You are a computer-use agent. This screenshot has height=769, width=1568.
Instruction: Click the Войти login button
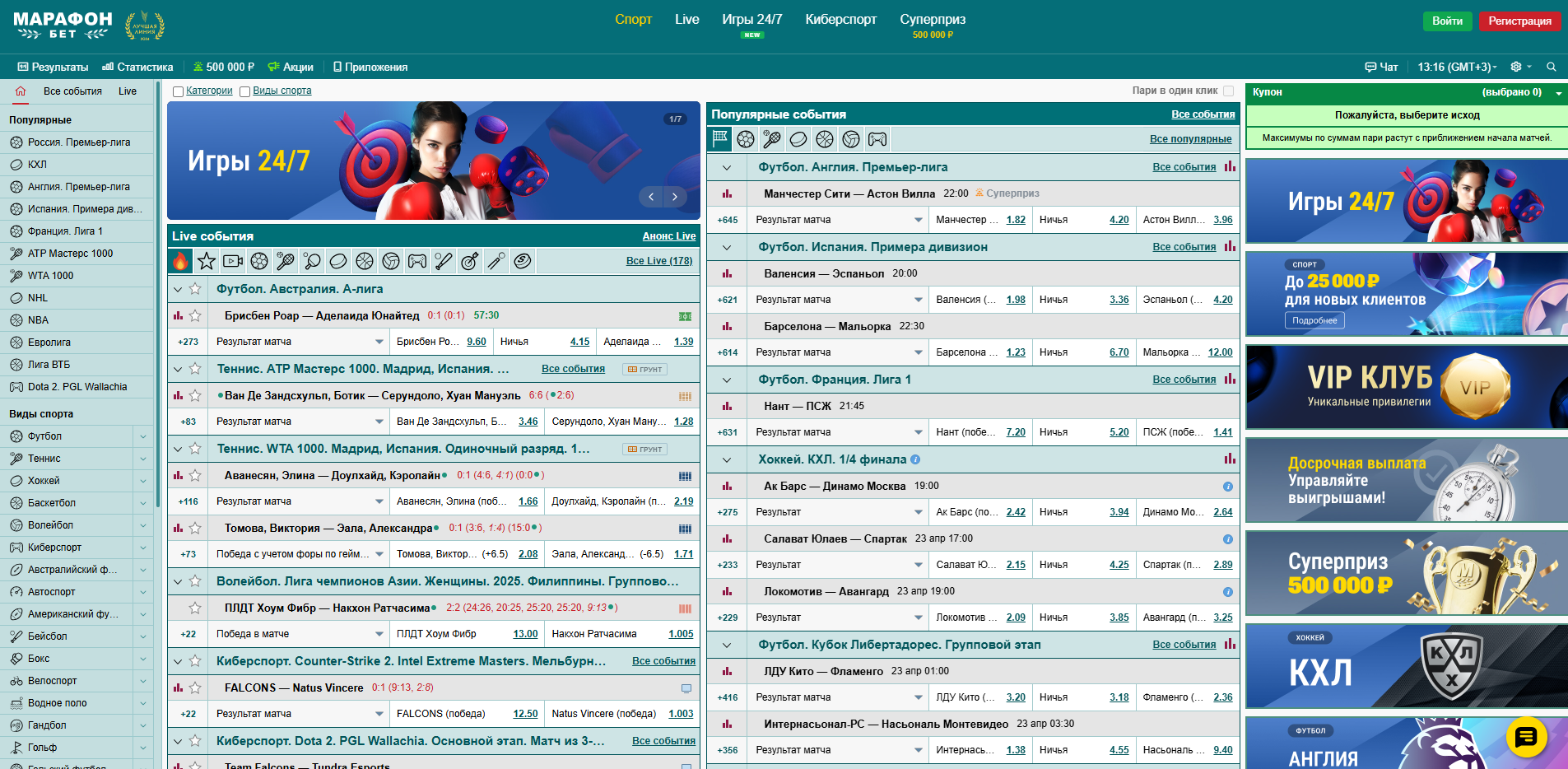[x=1447, y=21]
